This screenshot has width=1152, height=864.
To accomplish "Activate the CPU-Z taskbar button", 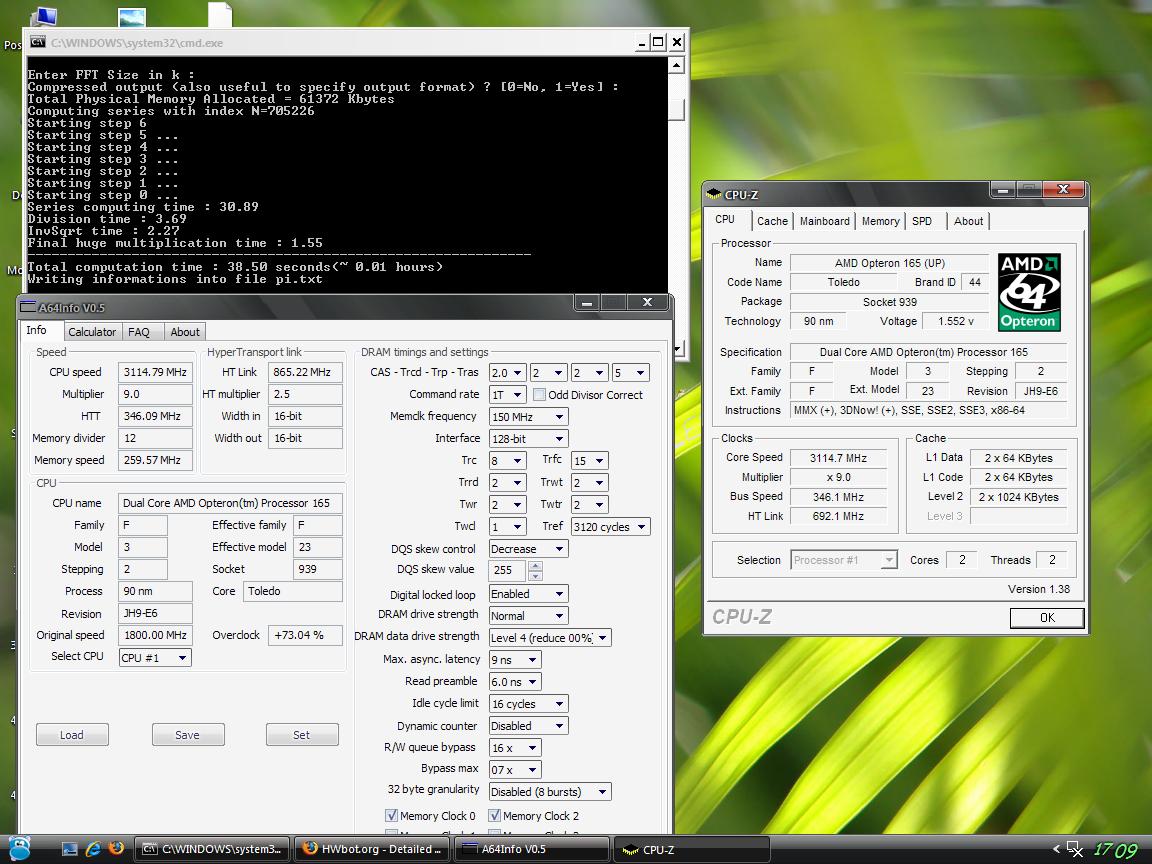I will (691, 849).
